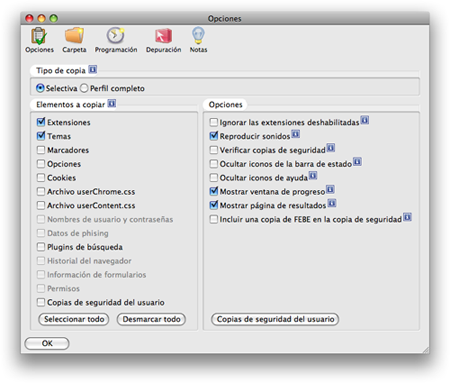Disable Reproducir sonidos
The width and height of the screenshot is (450, 383).
[x=214, y=136]
